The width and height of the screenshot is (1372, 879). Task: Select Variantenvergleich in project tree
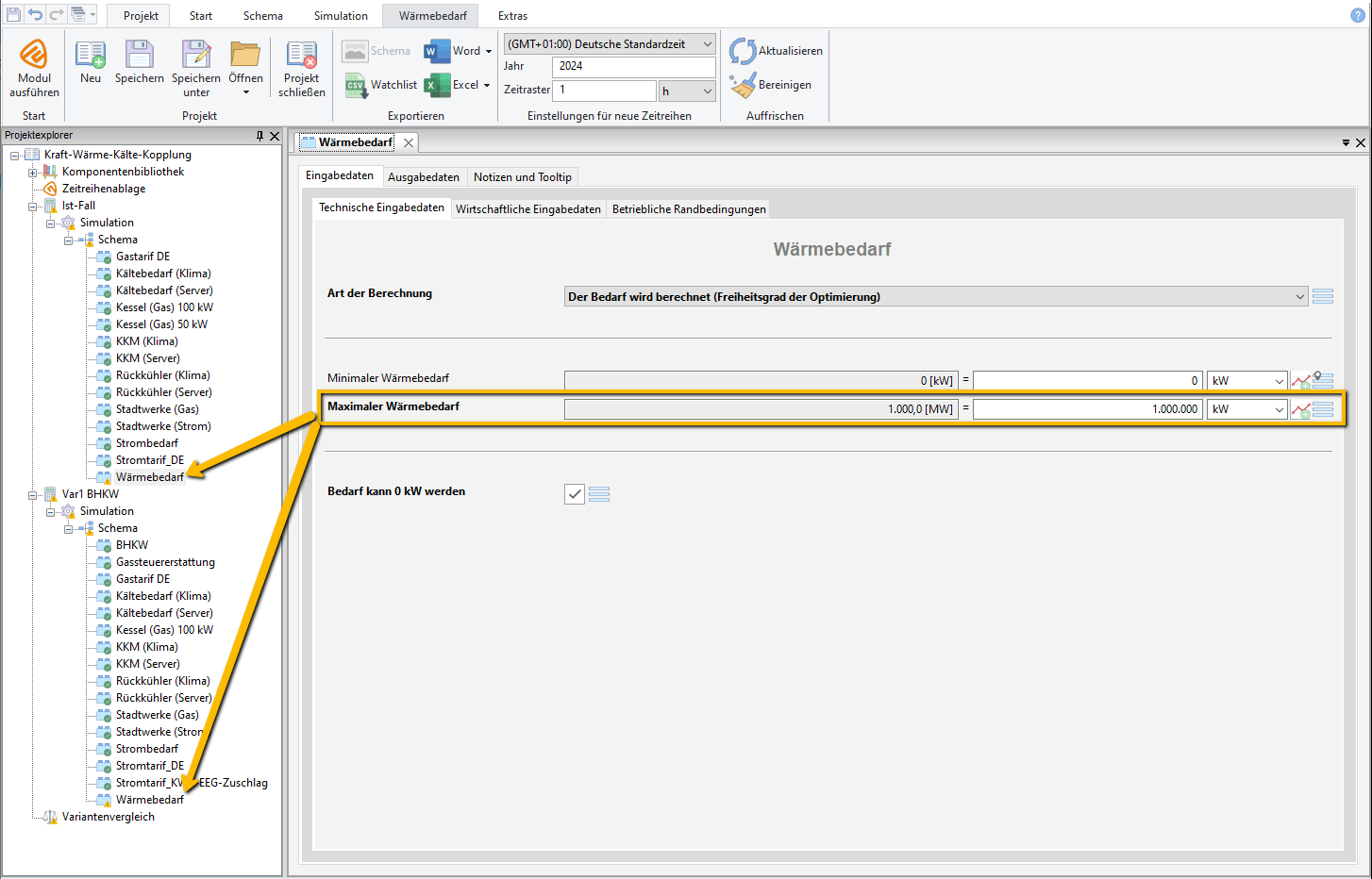[x=108, y=817]
